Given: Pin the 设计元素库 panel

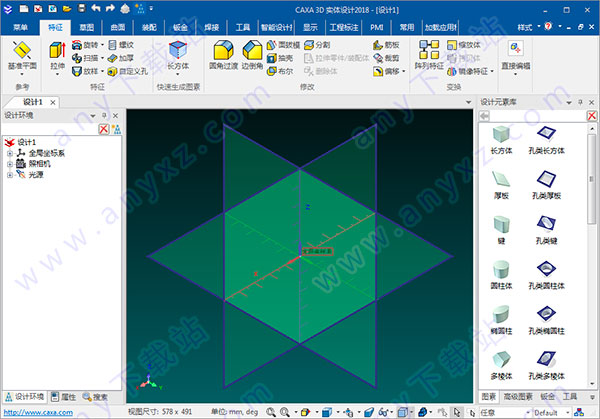Looking at the screenshot, I should 580,103.
